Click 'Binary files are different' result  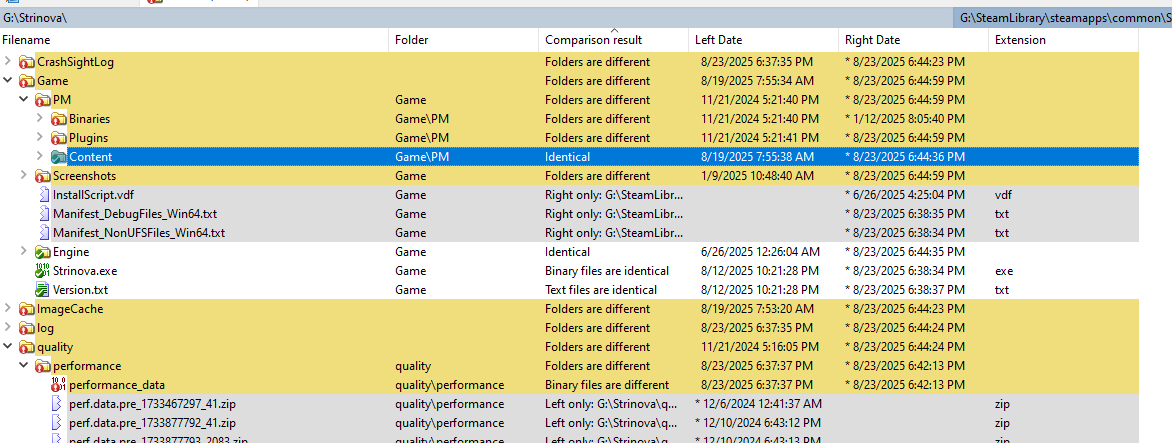[607, 385]
